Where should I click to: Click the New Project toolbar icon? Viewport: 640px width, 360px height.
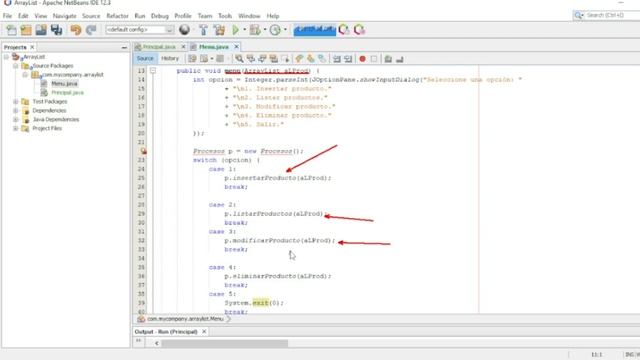[x=26, y=30]
